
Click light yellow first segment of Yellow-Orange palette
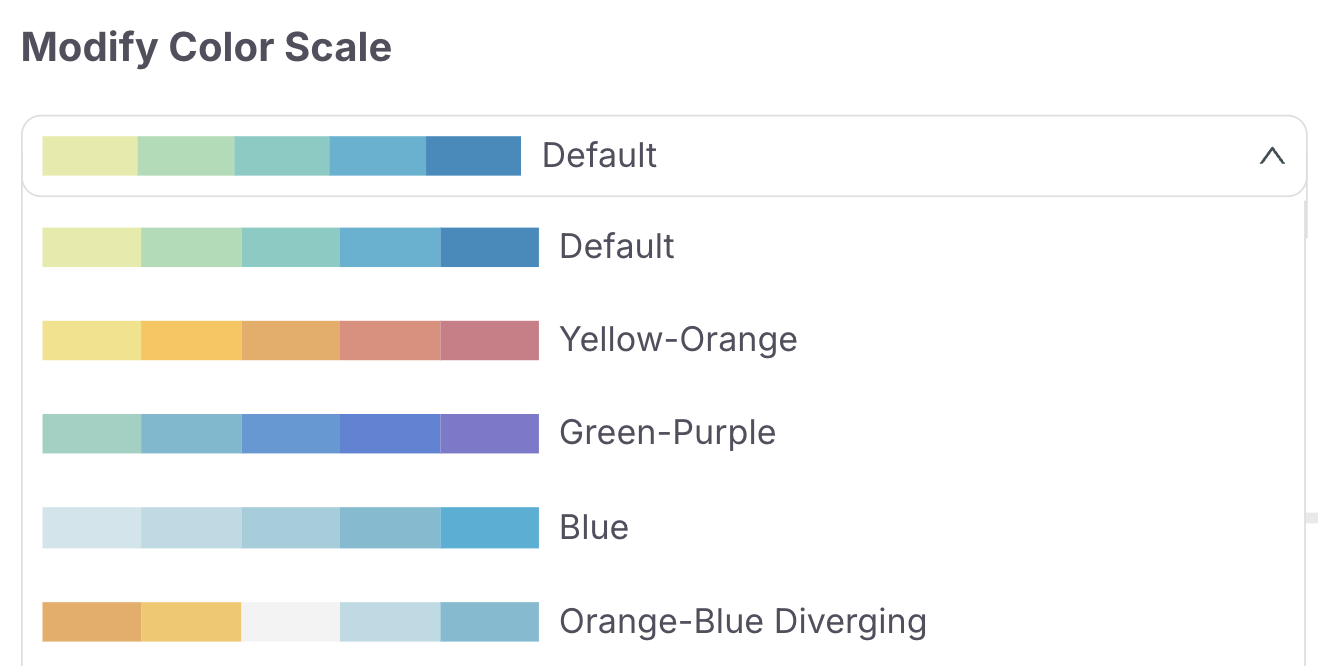(91, 340)
